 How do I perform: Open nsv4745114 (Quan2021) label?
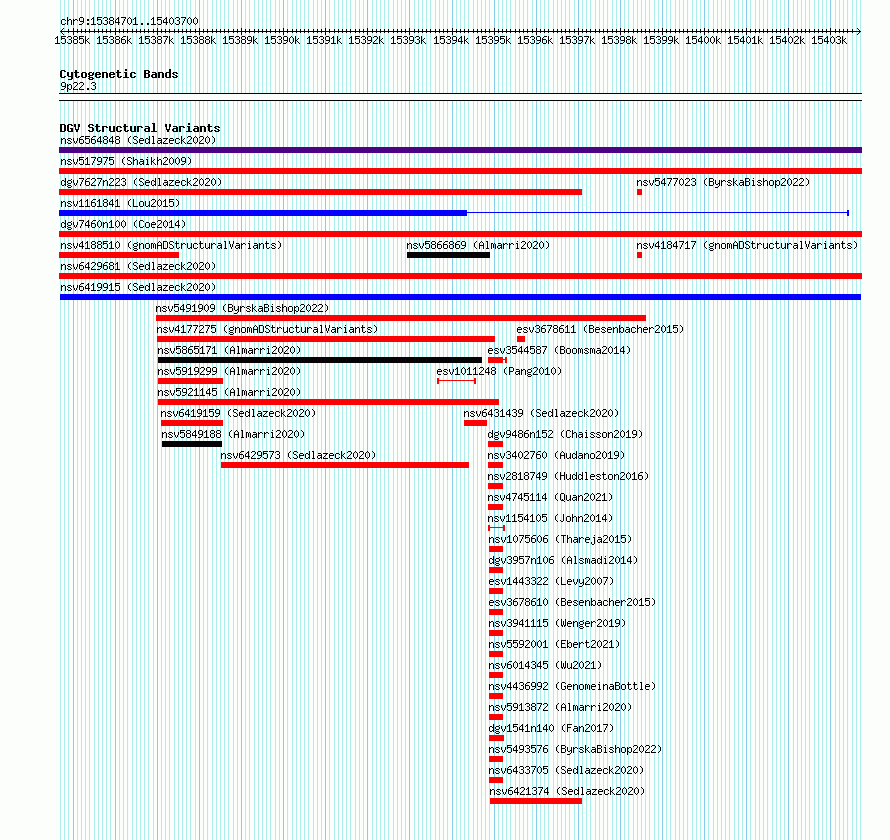click(x=550, y=497)
